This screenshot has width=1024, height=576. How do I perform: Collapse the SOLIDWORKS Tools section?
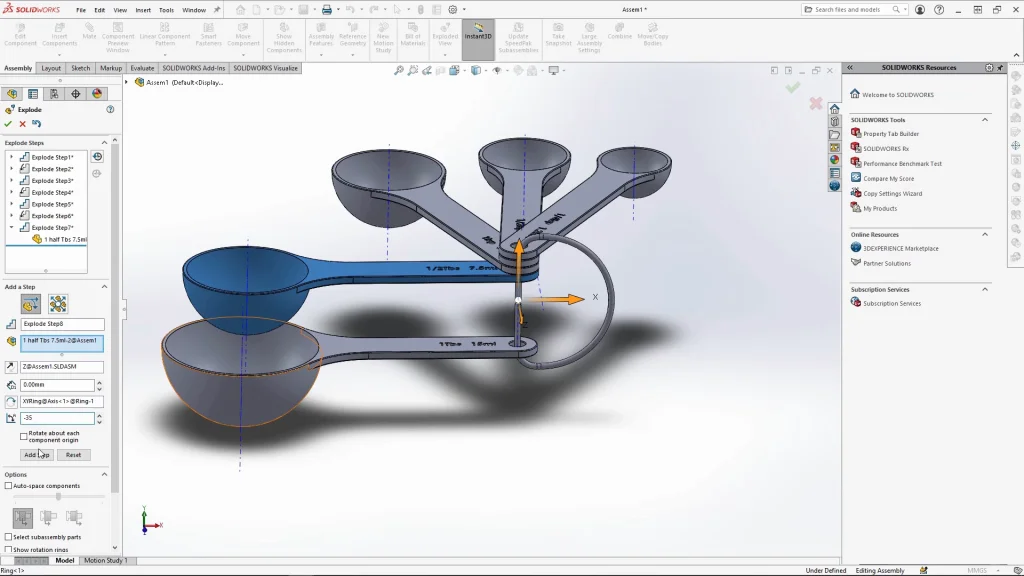pyautogui.click(x=984, y=120)
